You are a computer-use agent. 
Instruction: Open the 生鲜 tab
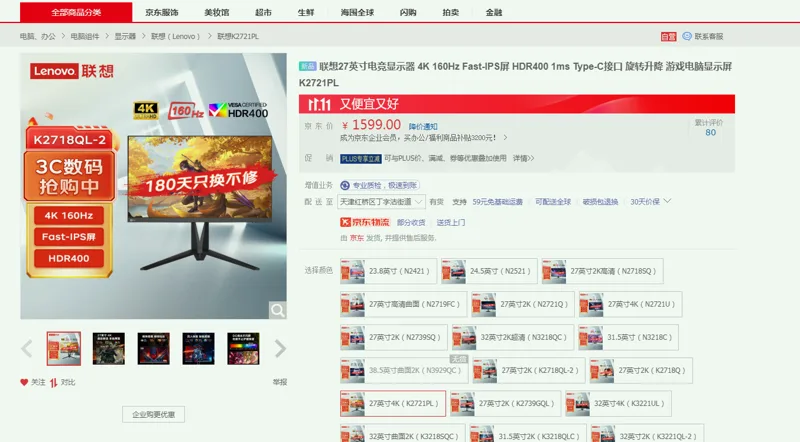[x=306, y=12]
